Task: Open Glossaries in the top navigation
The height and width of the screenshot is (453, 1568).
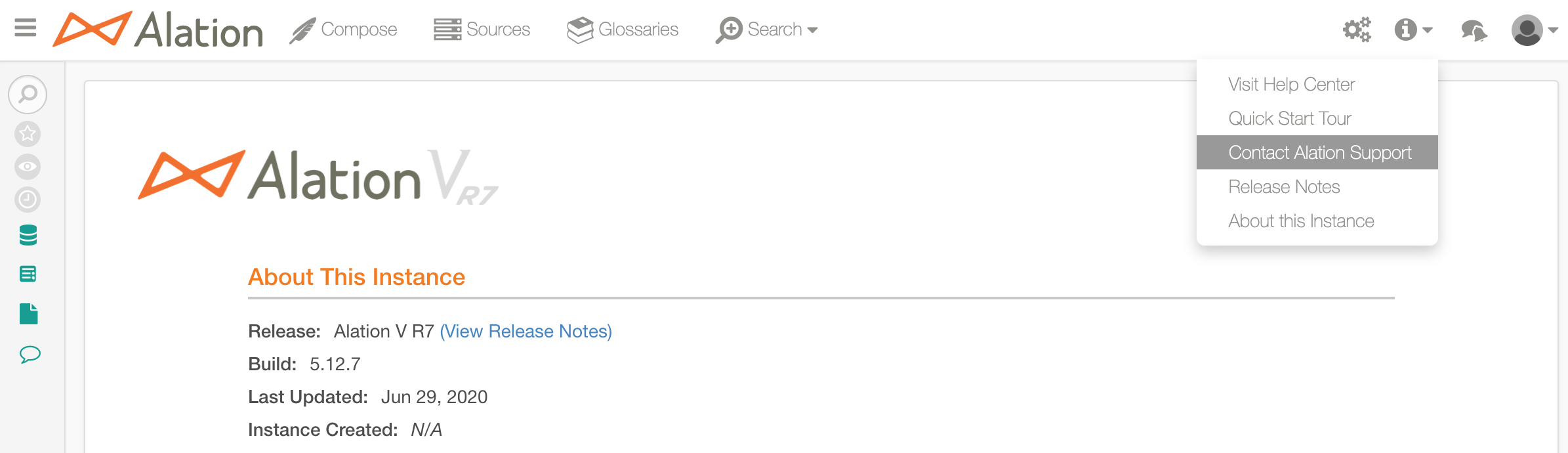Action: pyautogui.click(x=623, y=30)
